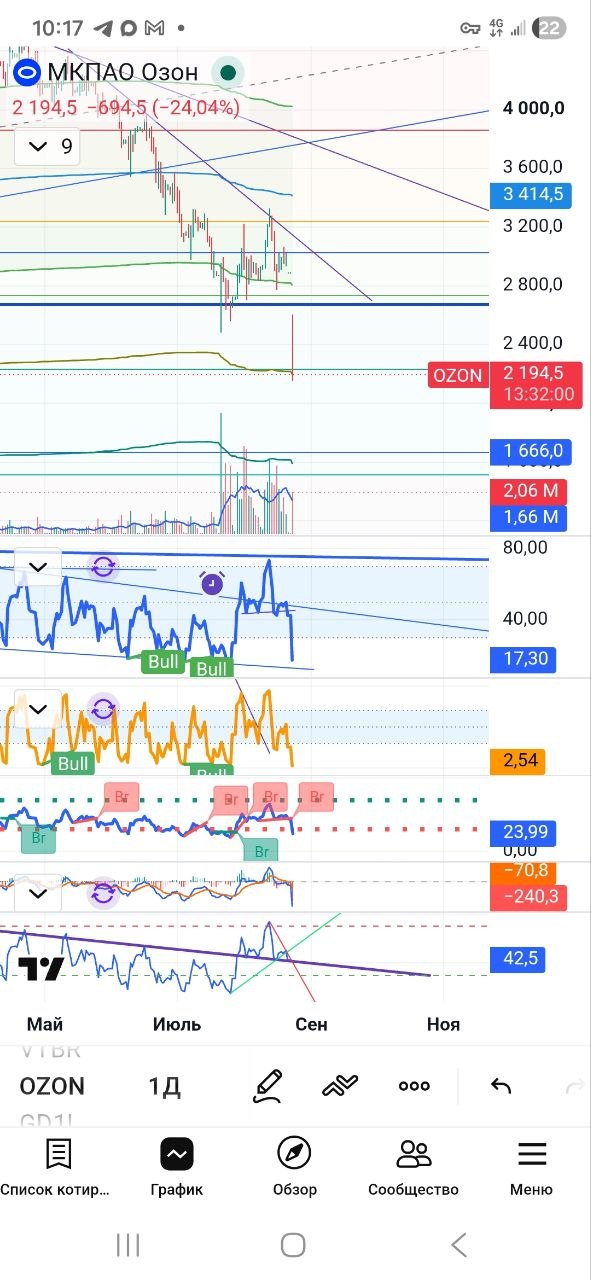Toggle the refresh icon in the -240,3 pane
This screenshot has height=1280, width=591.
pyautogui.click(x=103, y=893)
